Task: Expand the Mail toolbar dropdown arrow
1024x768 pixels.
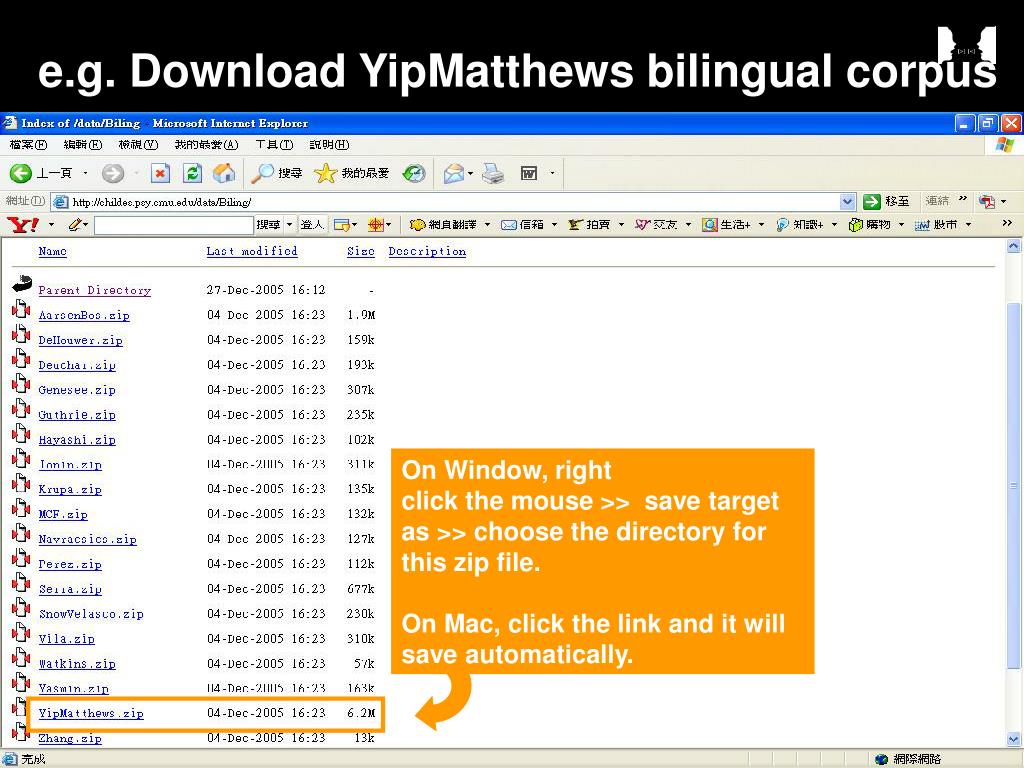Action: 470,173
